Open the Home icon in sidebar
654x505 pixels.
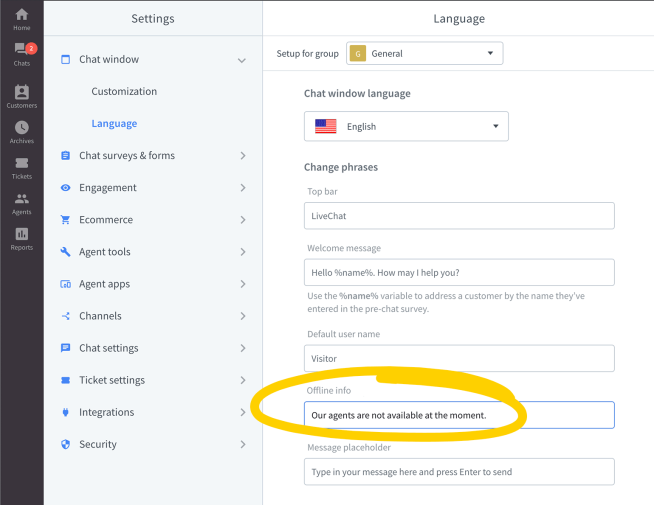(x=21, y=17)
